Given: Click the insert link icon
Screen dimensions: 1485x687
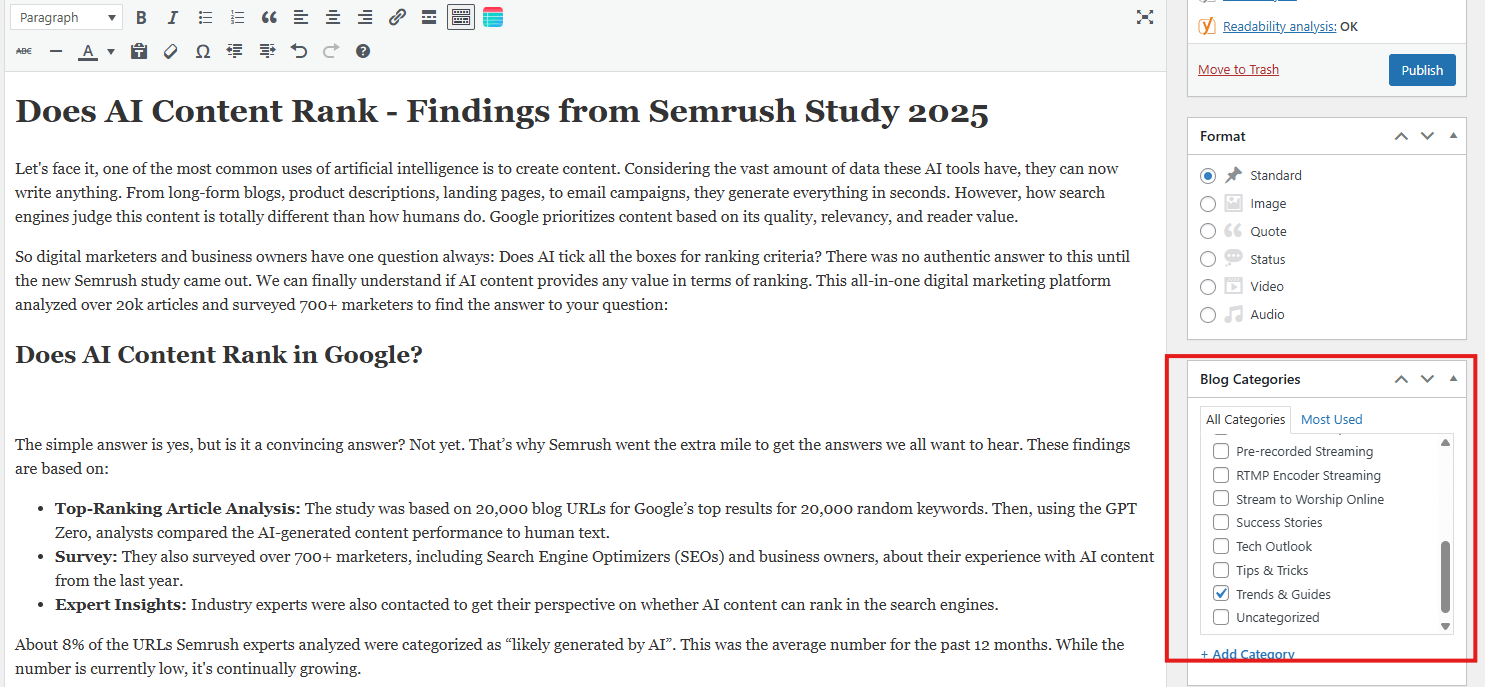Looking at the screenshot, I should click(397, 17).
